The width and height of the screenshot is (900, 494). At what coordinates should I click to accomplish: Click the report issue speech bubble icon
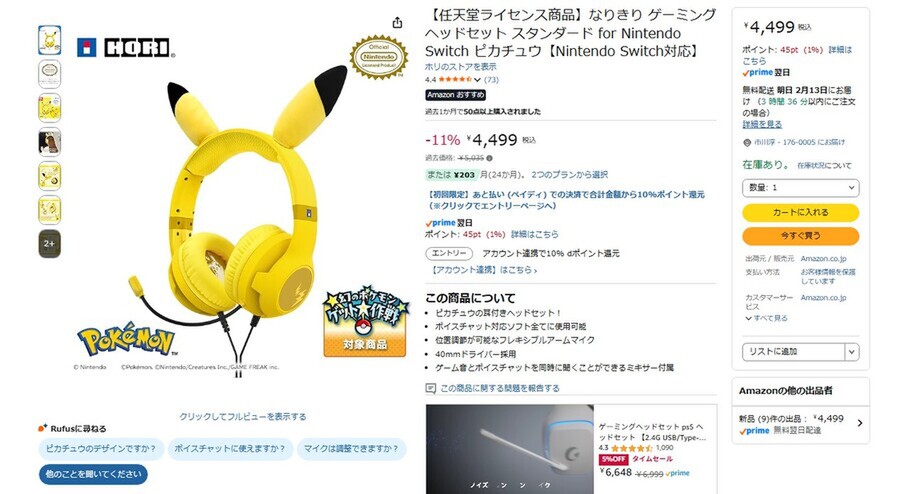pos(430,388)
